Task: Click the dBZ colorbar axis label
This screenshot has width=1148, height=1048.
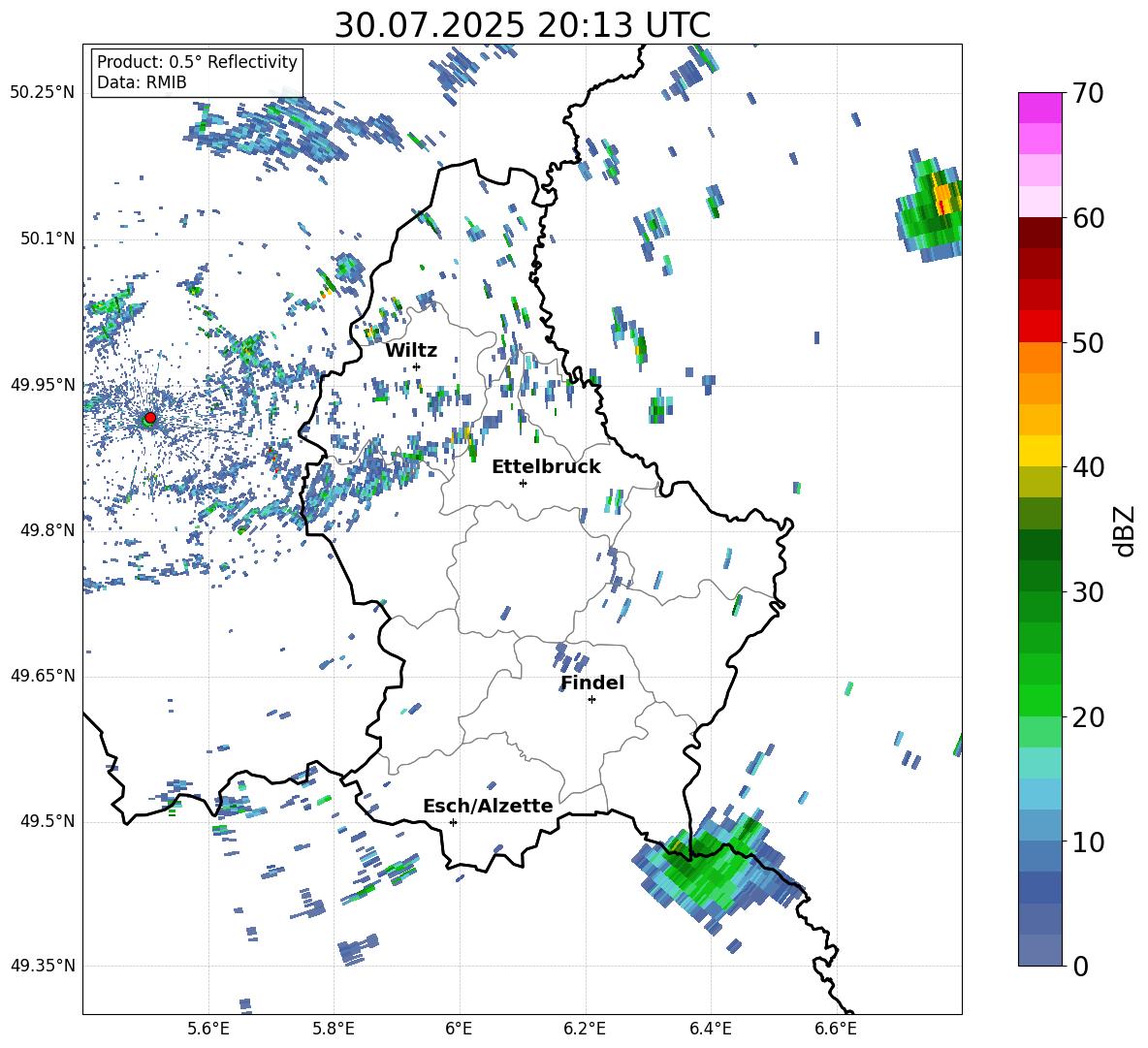Action: coord(1126,530)
